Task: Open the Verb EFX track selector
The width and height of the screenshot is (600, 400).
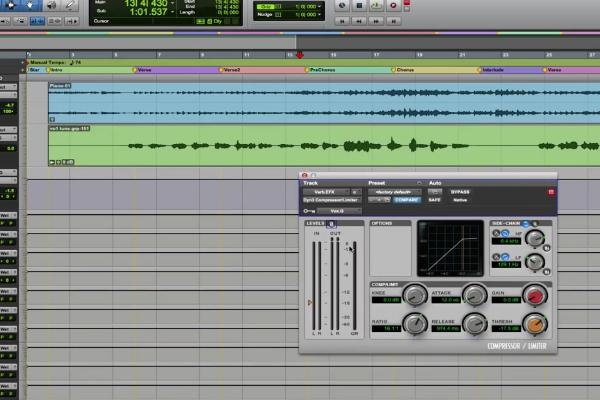Action: (326, 192)
